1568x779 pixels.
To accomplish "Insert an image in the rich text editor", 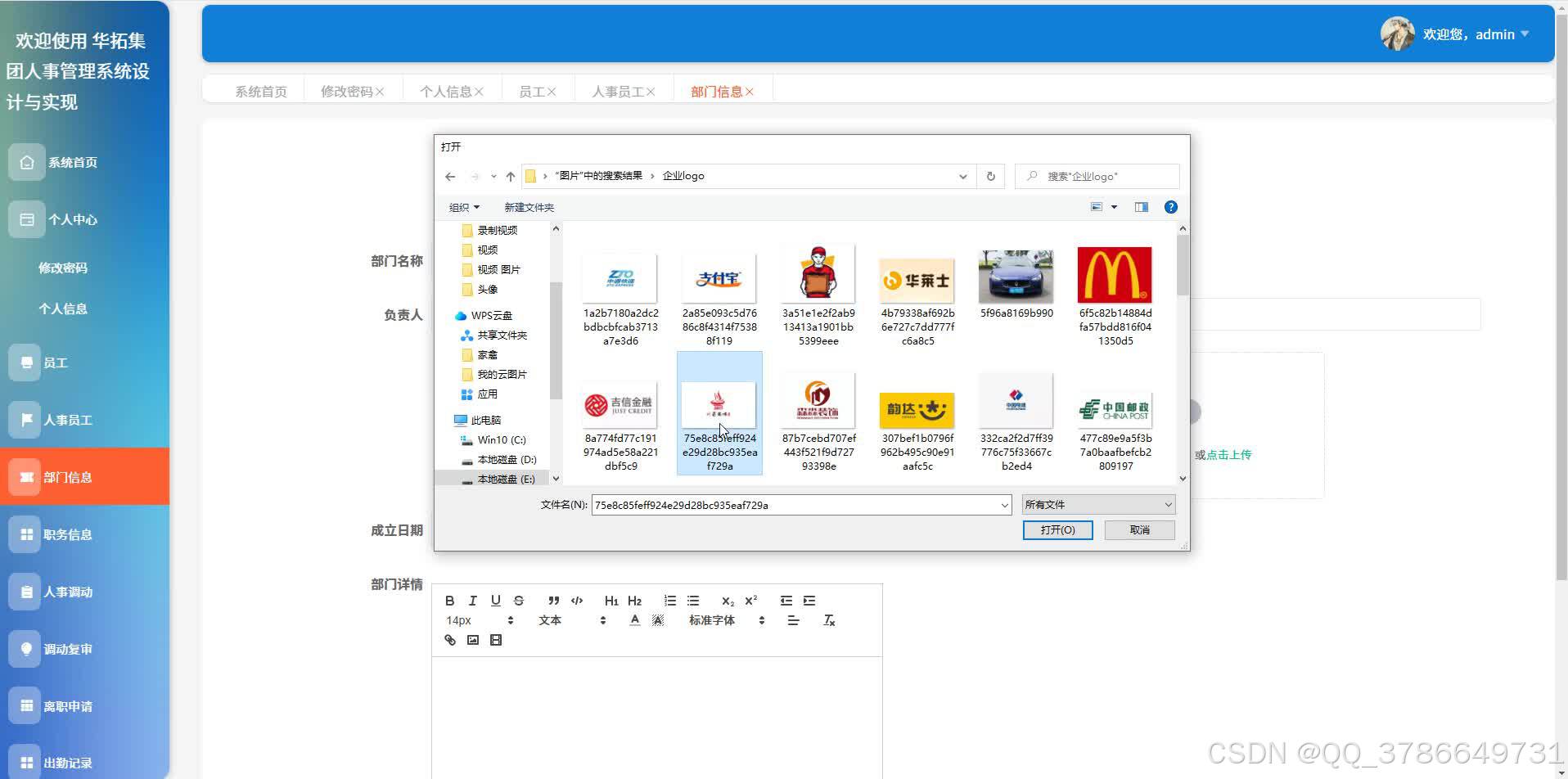I will coord(472,640).
